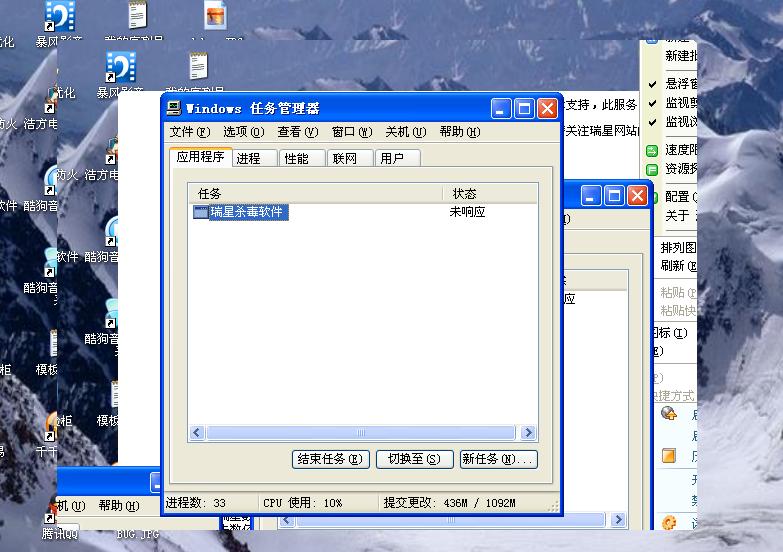783x552 pixels.
Task: Close the window behind Task Manager
Action: [x=637, y=195]
